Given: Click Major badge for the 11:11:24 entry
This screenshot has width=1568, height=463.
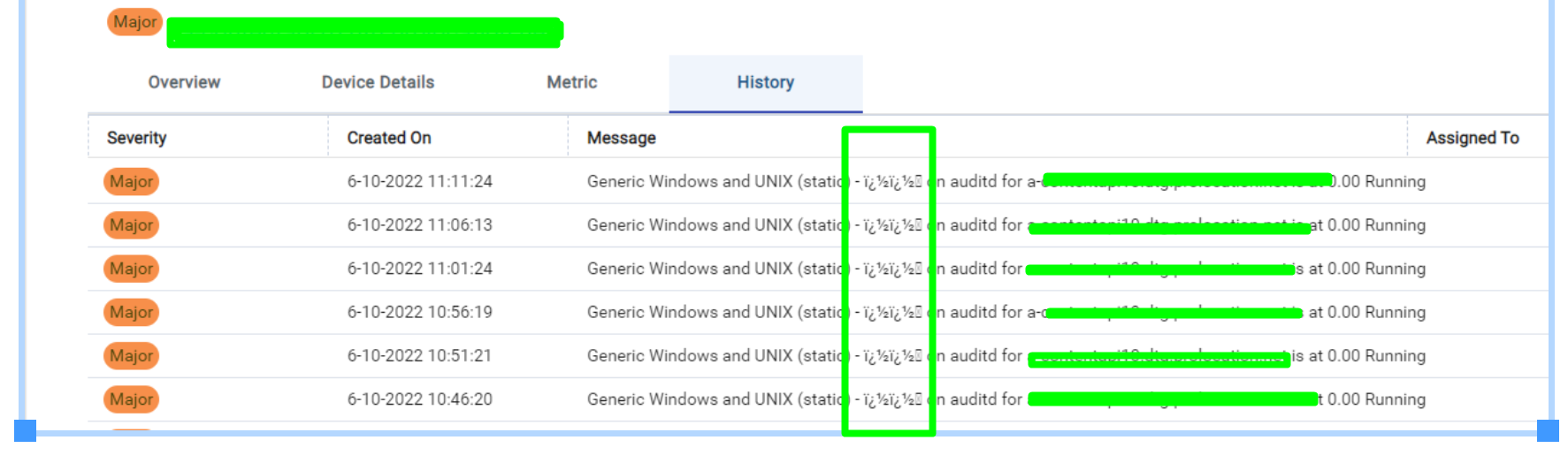Looking at the screenshot, I should [x=131, y=182].
